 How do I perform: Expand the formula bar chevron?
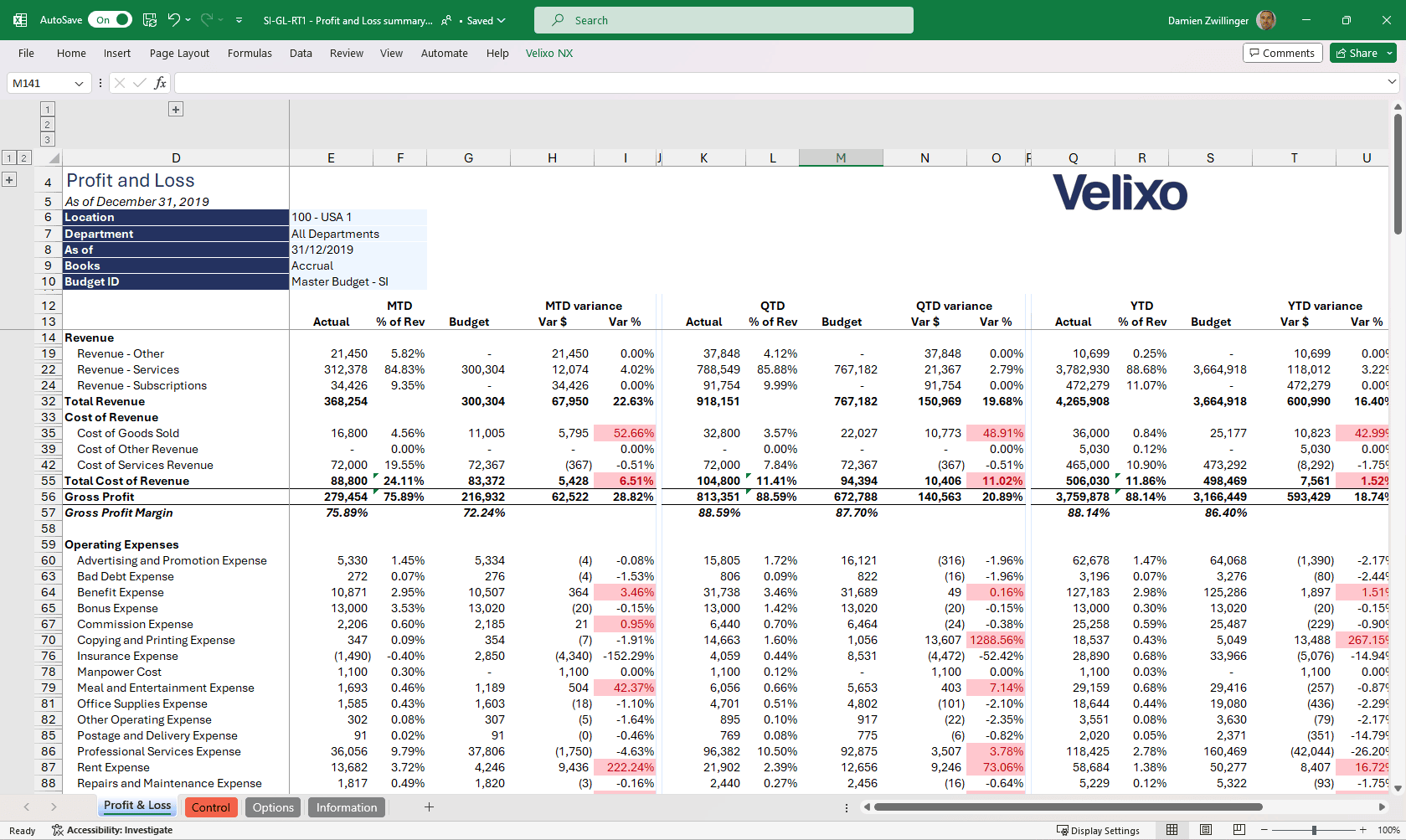coord(1392,82)
